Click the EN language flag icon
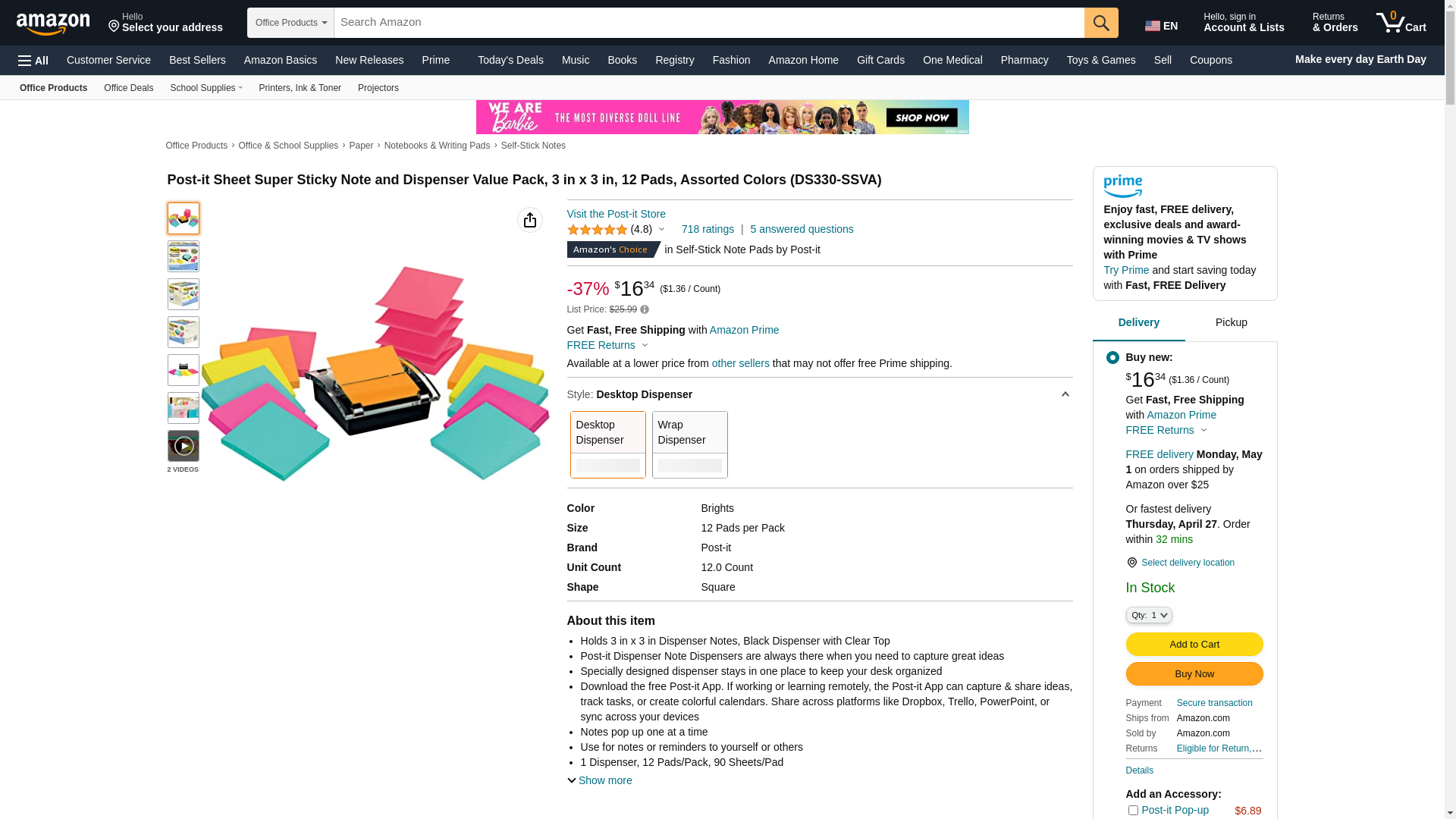This screenshot has width=1456, height=819. (1153, 26)
